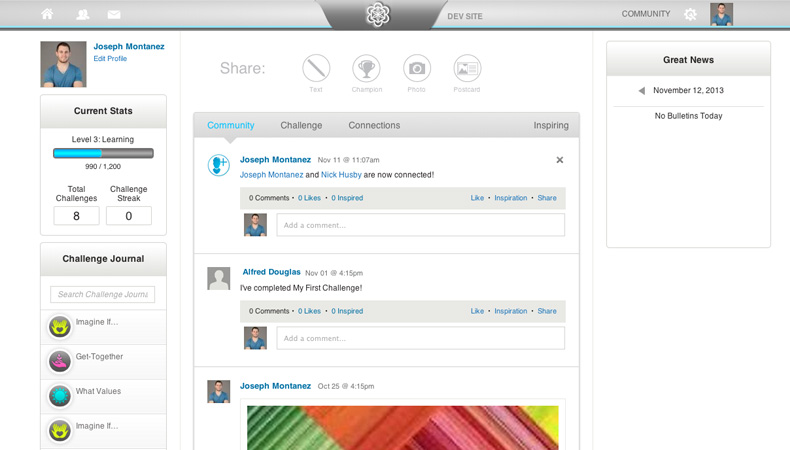This screenshot has height=450, width=790.
Task: Click avatar on the Oct 25 post
Action: [219, 392]
